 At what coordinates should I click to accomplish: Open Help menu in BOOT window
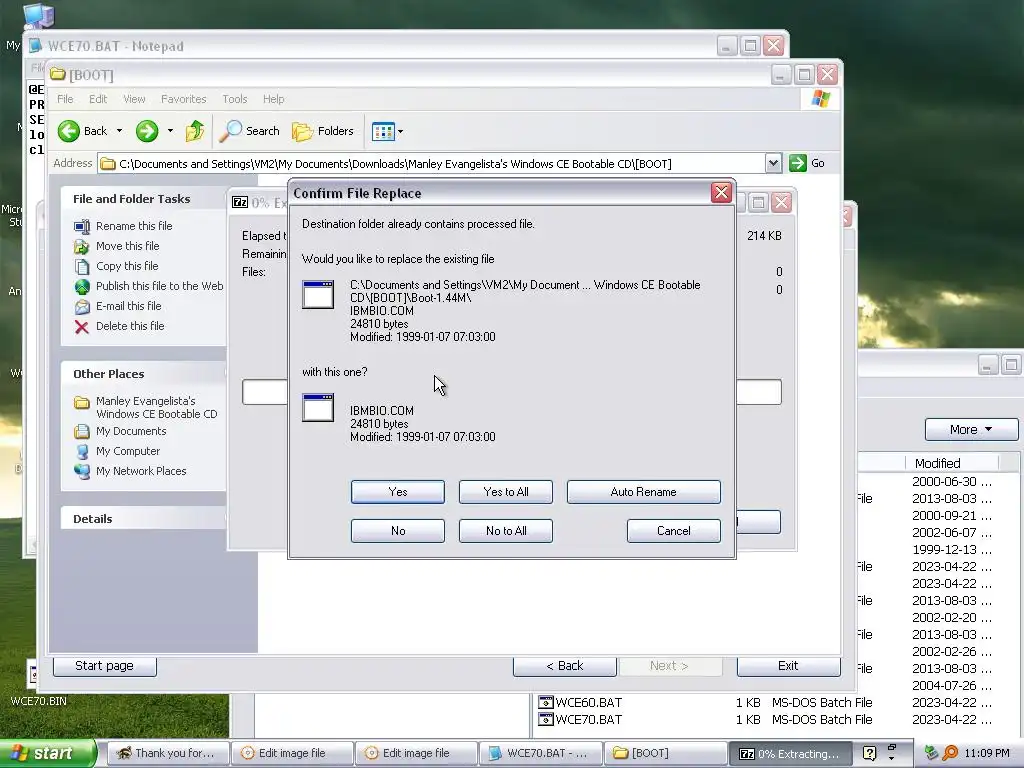pyautogui.click(x=274, y=99)
